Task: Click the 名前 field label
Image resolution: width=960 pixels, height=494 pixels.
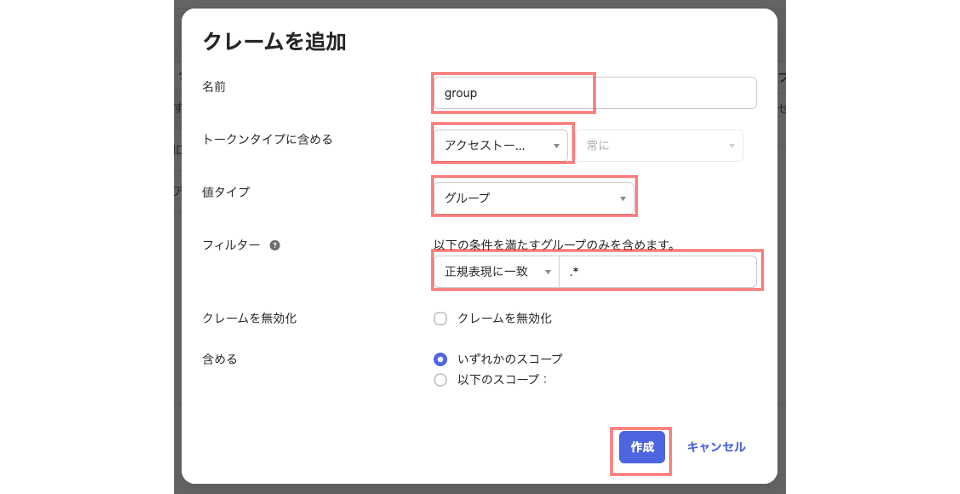Action: (214, 87)
